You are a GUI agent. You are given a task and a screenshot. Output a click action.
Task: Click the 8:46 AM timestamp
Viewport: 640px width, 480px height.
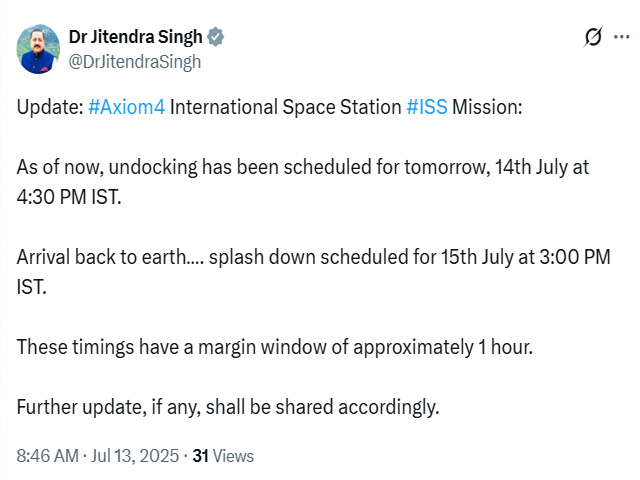click(x=48, y=456)
